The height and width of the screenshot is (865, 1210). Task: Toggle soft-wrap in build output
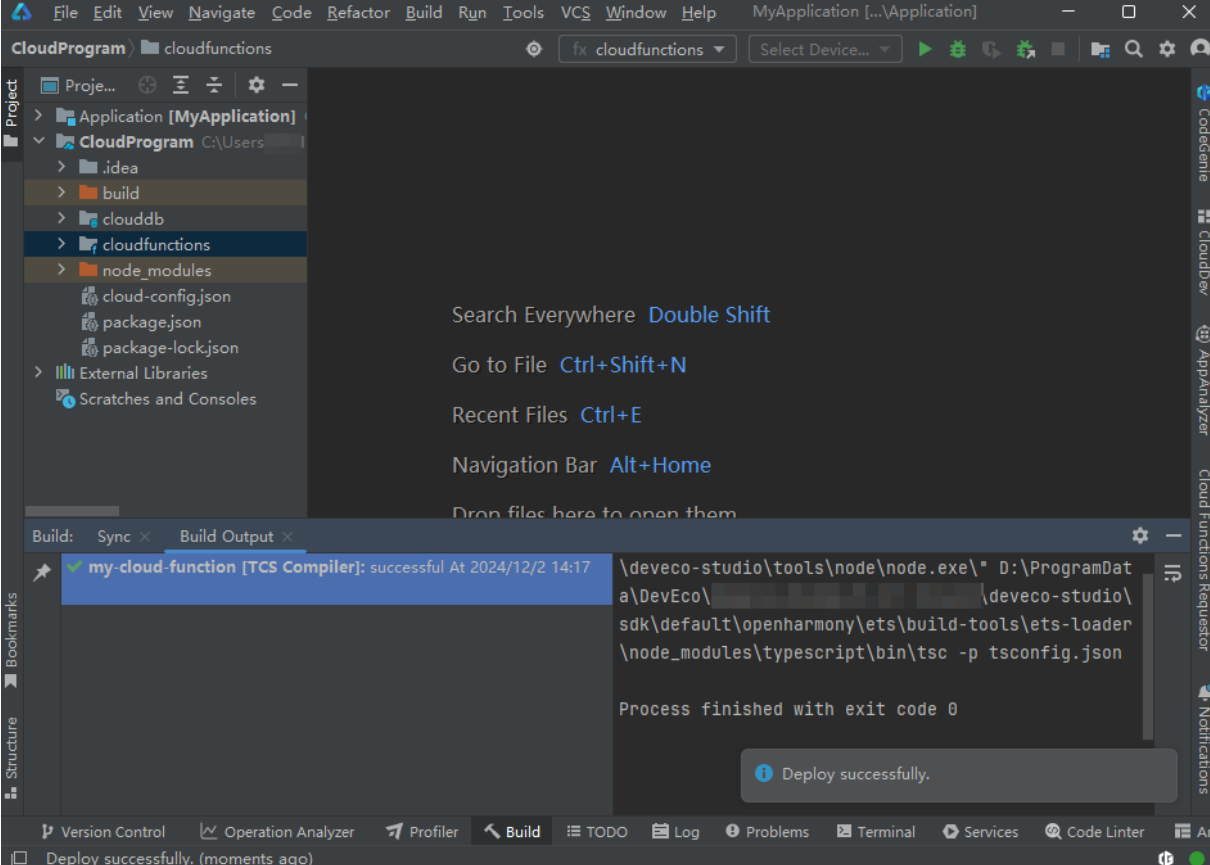pos(1172,573)
